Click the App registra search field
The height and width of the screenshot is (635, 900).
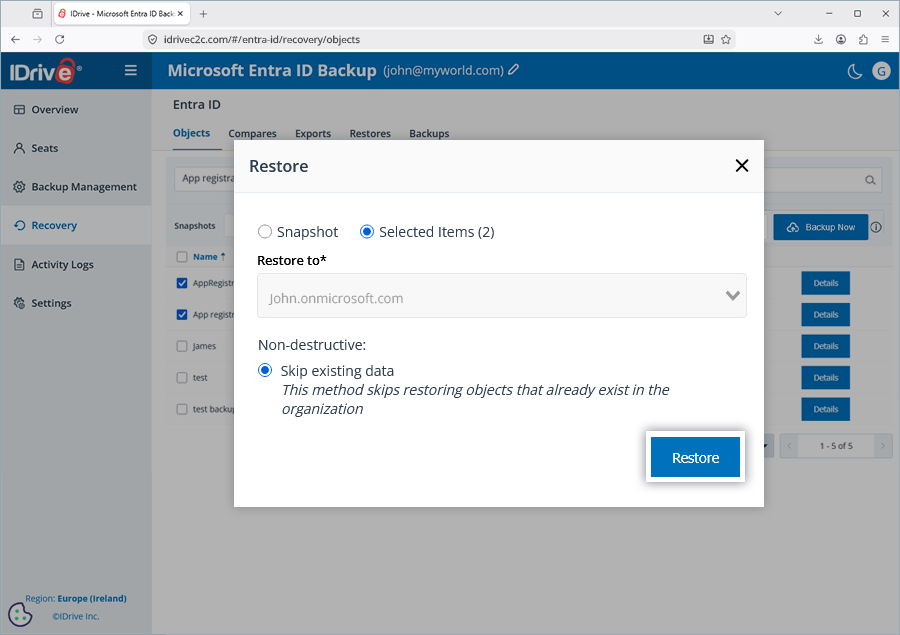205,179
